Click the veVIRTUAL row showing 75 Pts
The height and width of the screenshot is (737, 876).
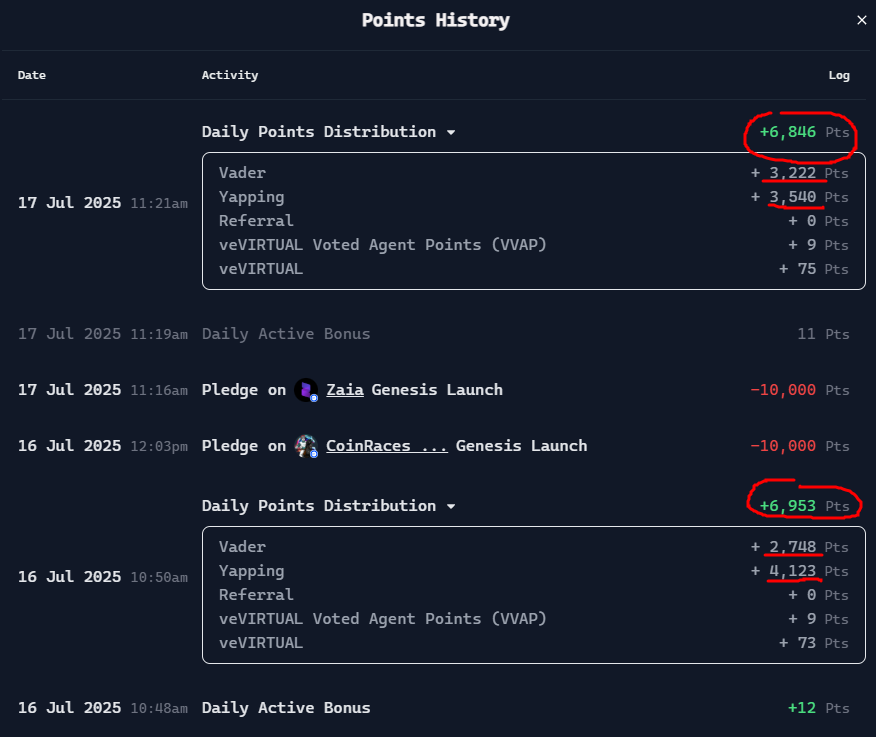coord(534,269)
